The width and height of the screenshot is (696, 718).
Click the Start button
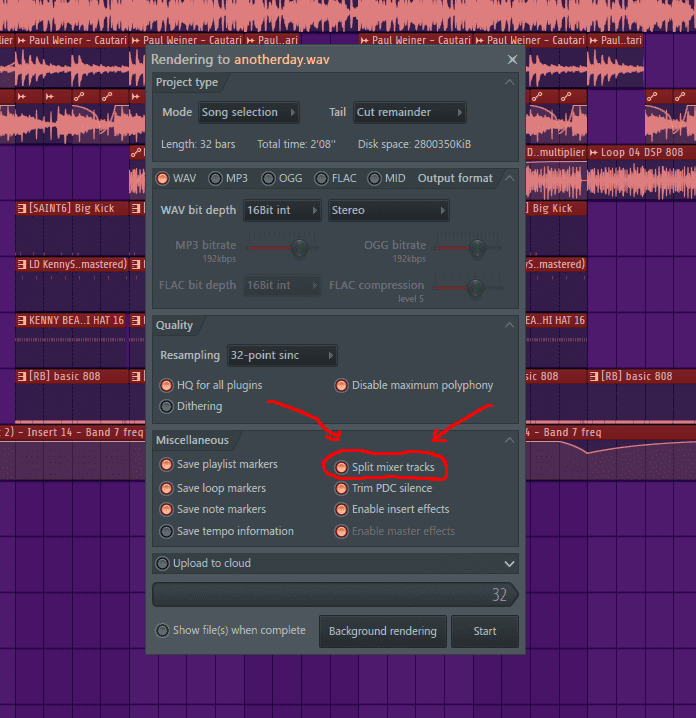(x=484, y=631)
